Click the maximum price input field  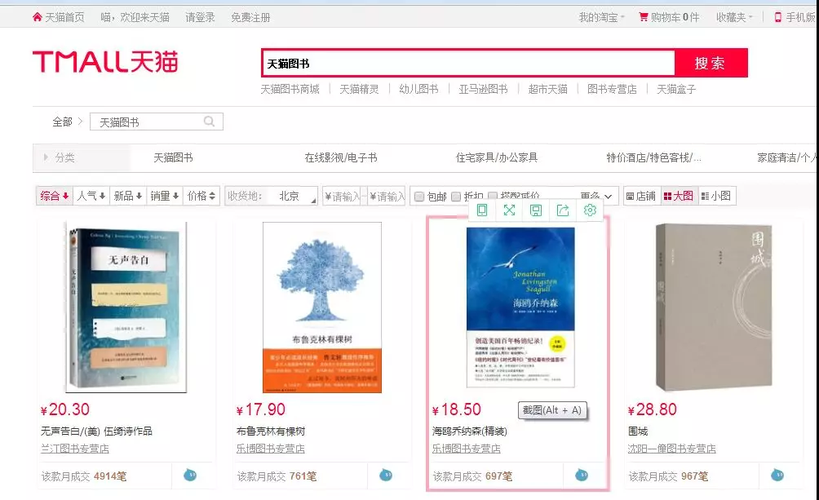coord(387,196)
